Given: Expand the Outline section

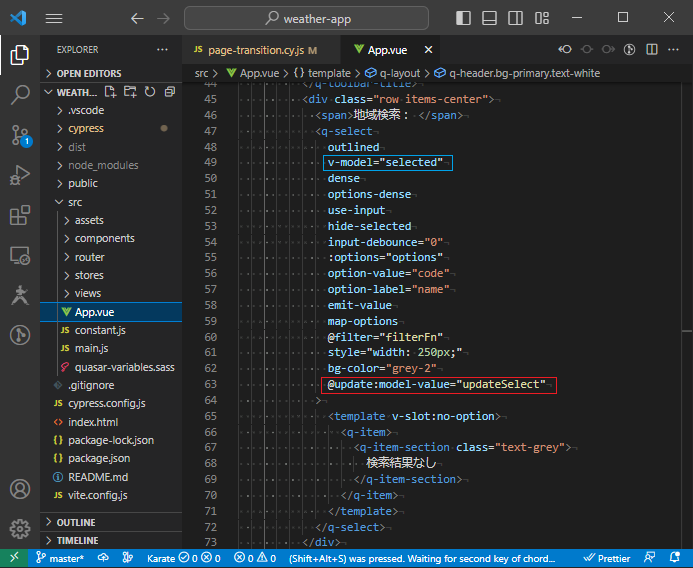Looking at the screenshot, I should [x=110, y=522].
